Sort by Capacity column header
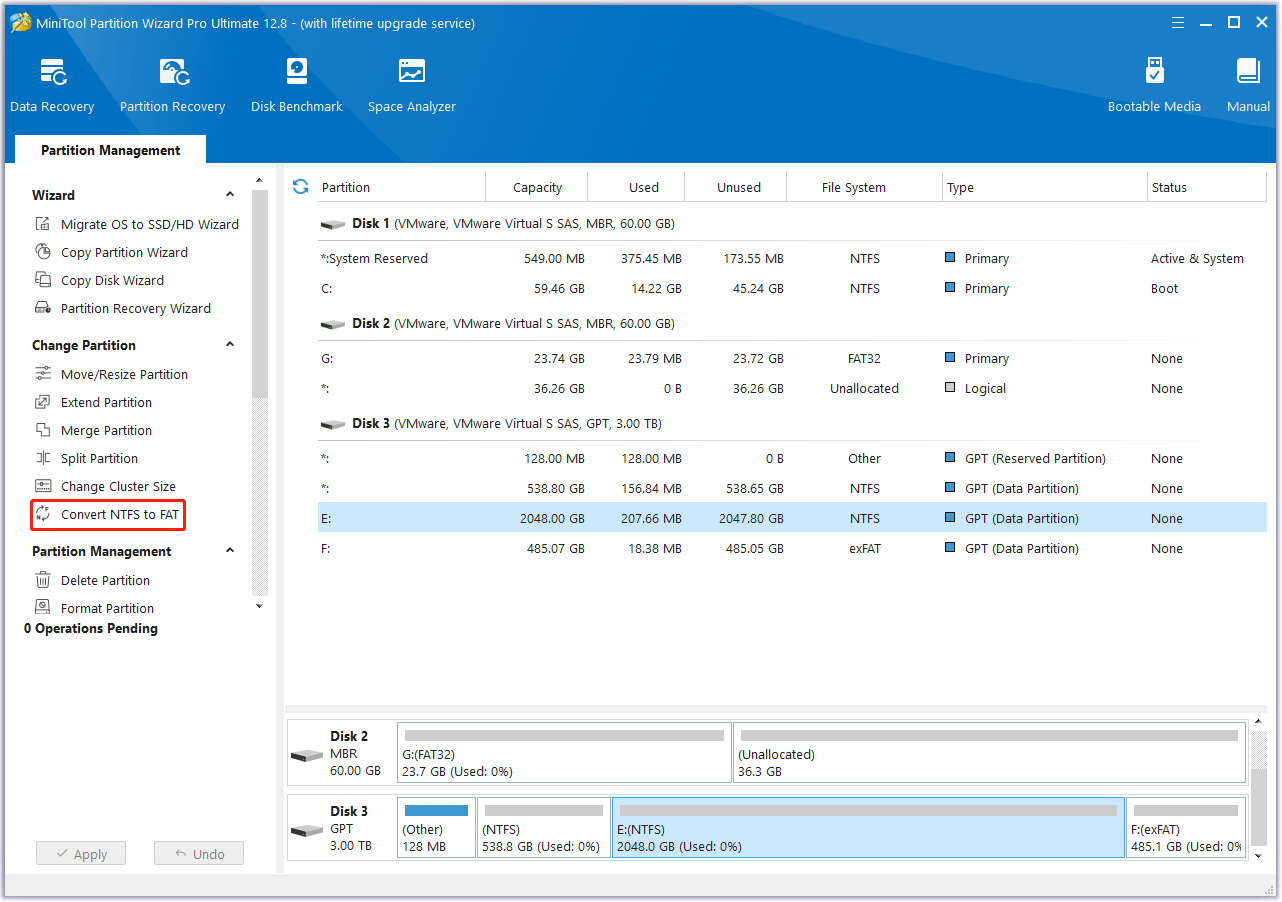The height and width of the screenshot is (902, 1282). click(x=537, y=187)
